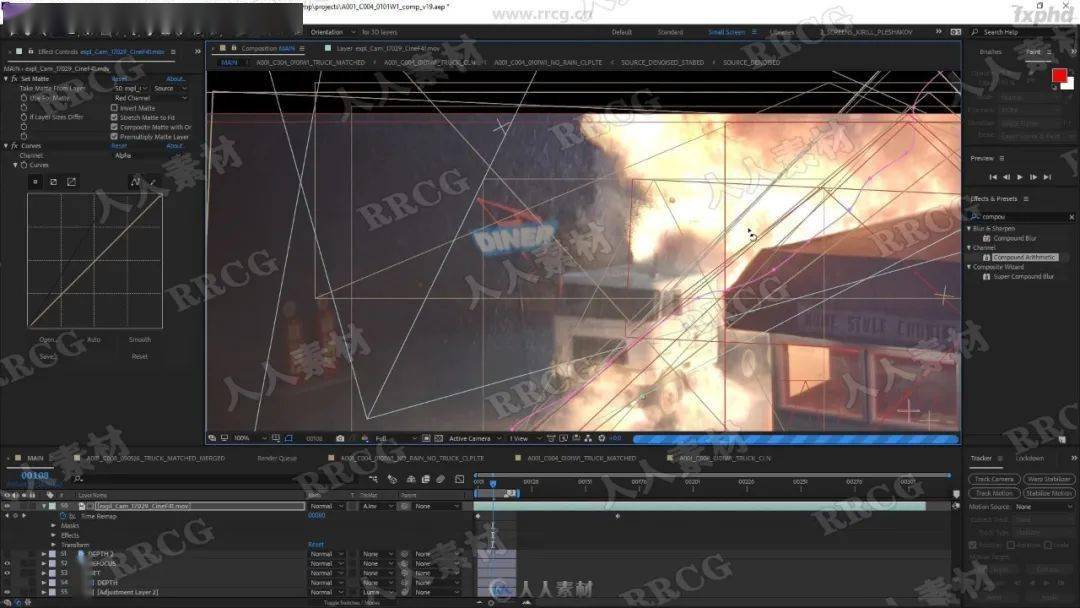Click the curve point tool icon in Curves
This screenshot has height=608, width=1080.
tap(135, 182)
